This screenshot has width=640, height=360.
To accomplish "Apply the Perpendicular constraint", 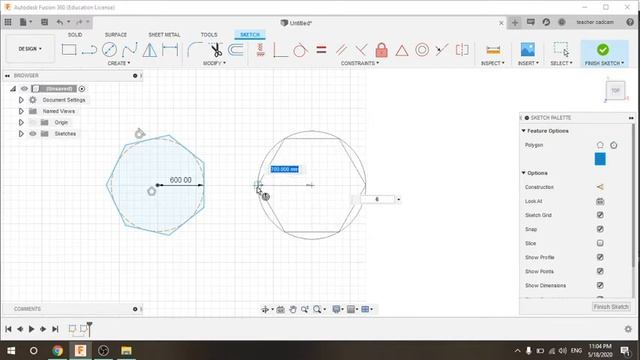I will coord(361,50).
